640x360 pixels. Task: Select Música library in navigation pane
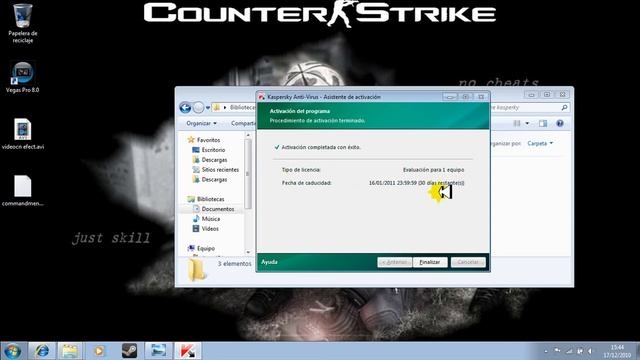point(206,219)
